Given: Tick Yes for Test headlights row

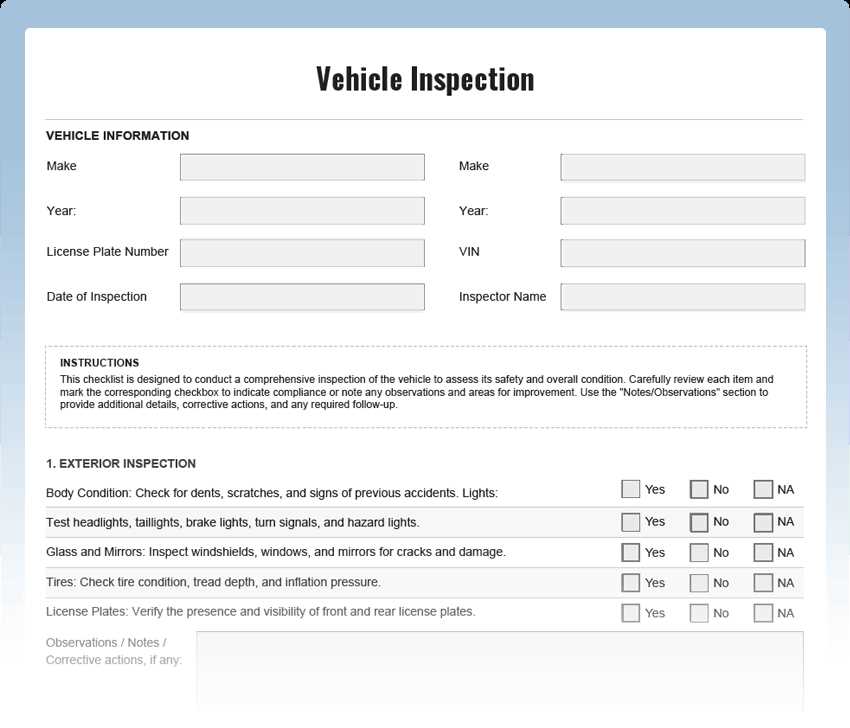Looking at the screenshot, I should pos(630,522).
